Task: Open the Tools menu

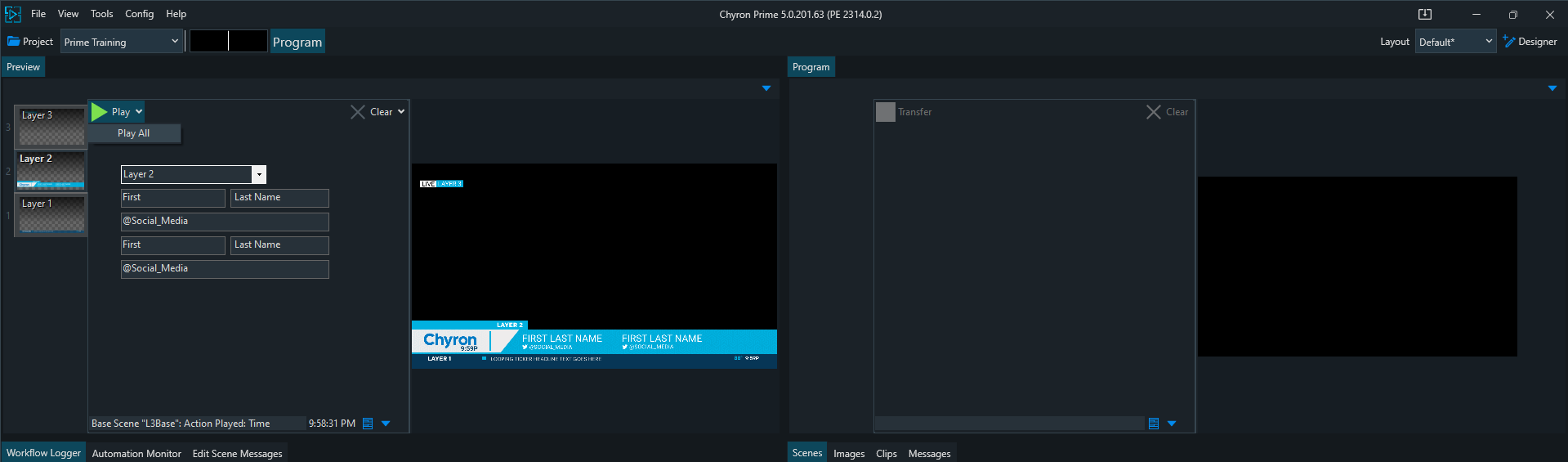Action: pos(101,14)
